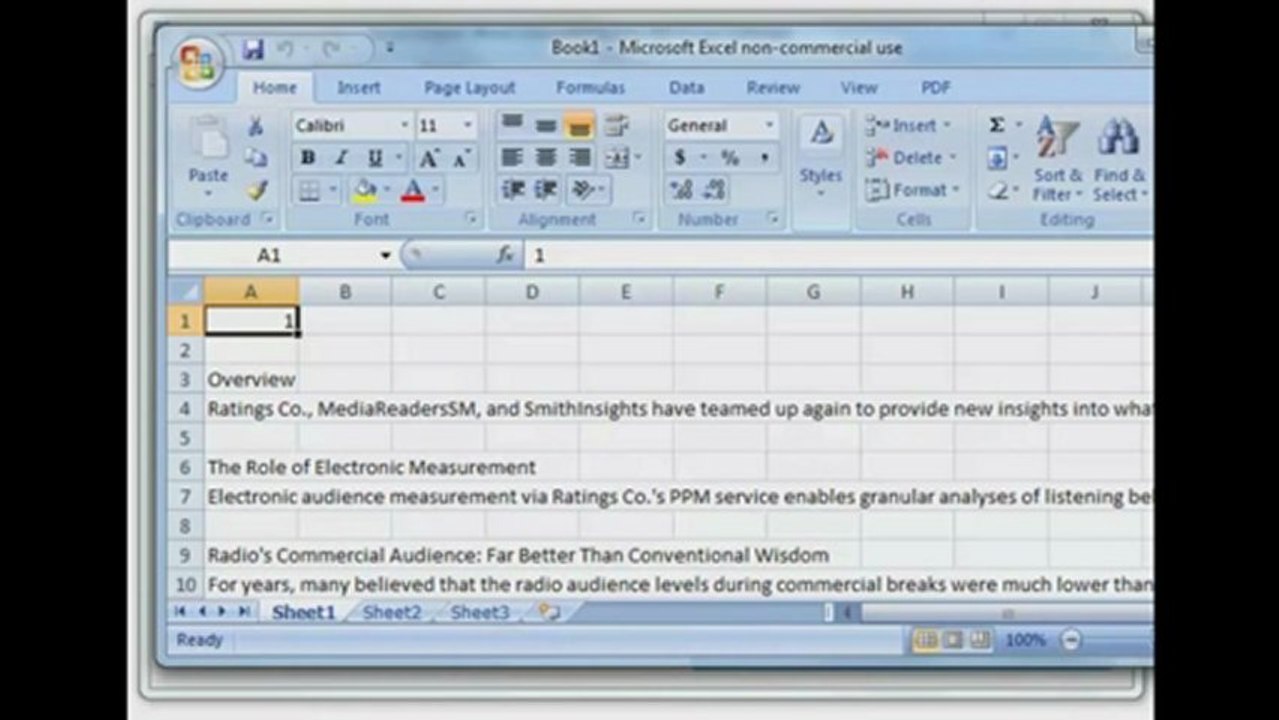
Task: Click the AutoSum sigma icon
Action: coord(997,125)
